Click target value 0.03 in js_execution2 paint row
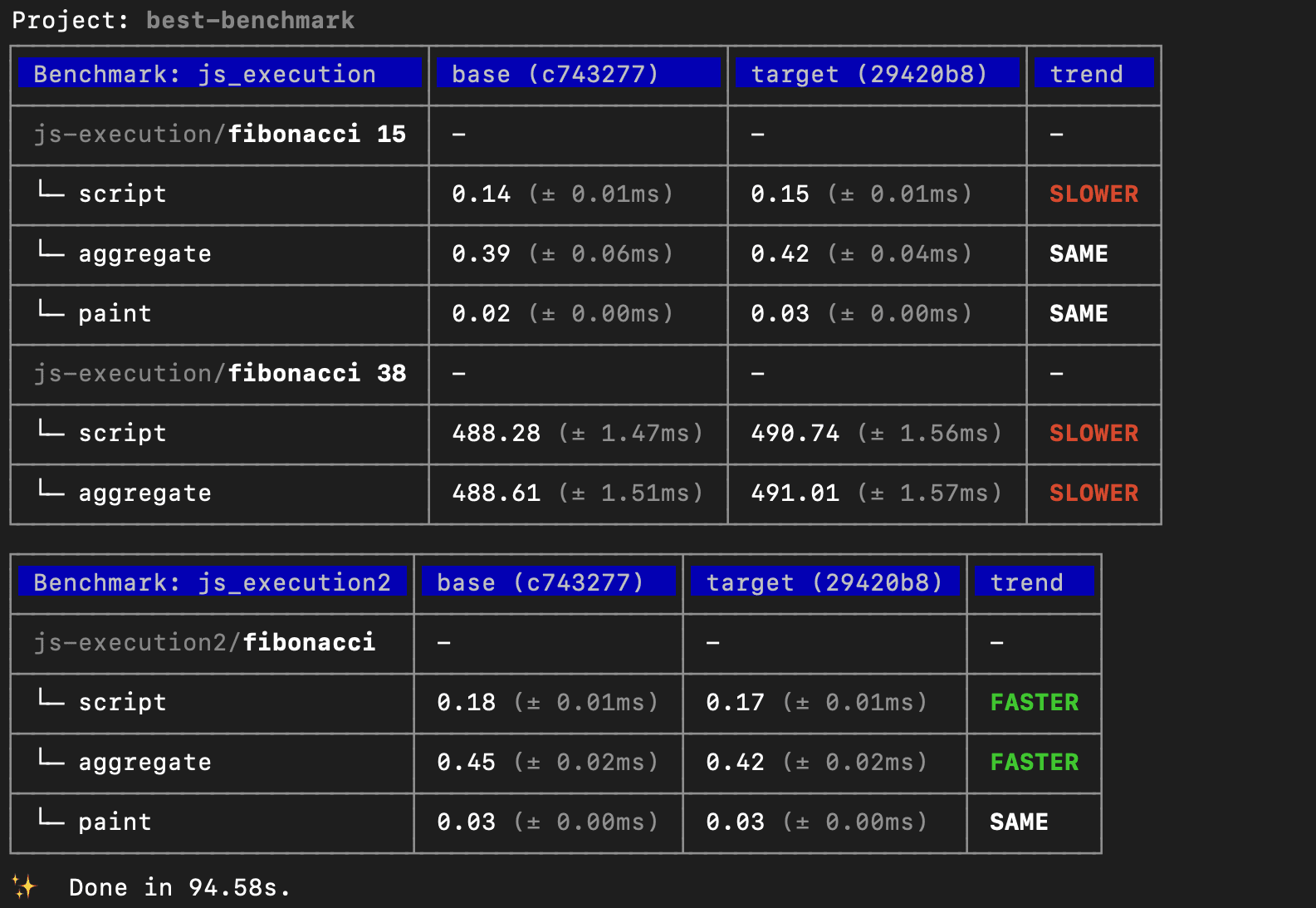 [816, 822]
